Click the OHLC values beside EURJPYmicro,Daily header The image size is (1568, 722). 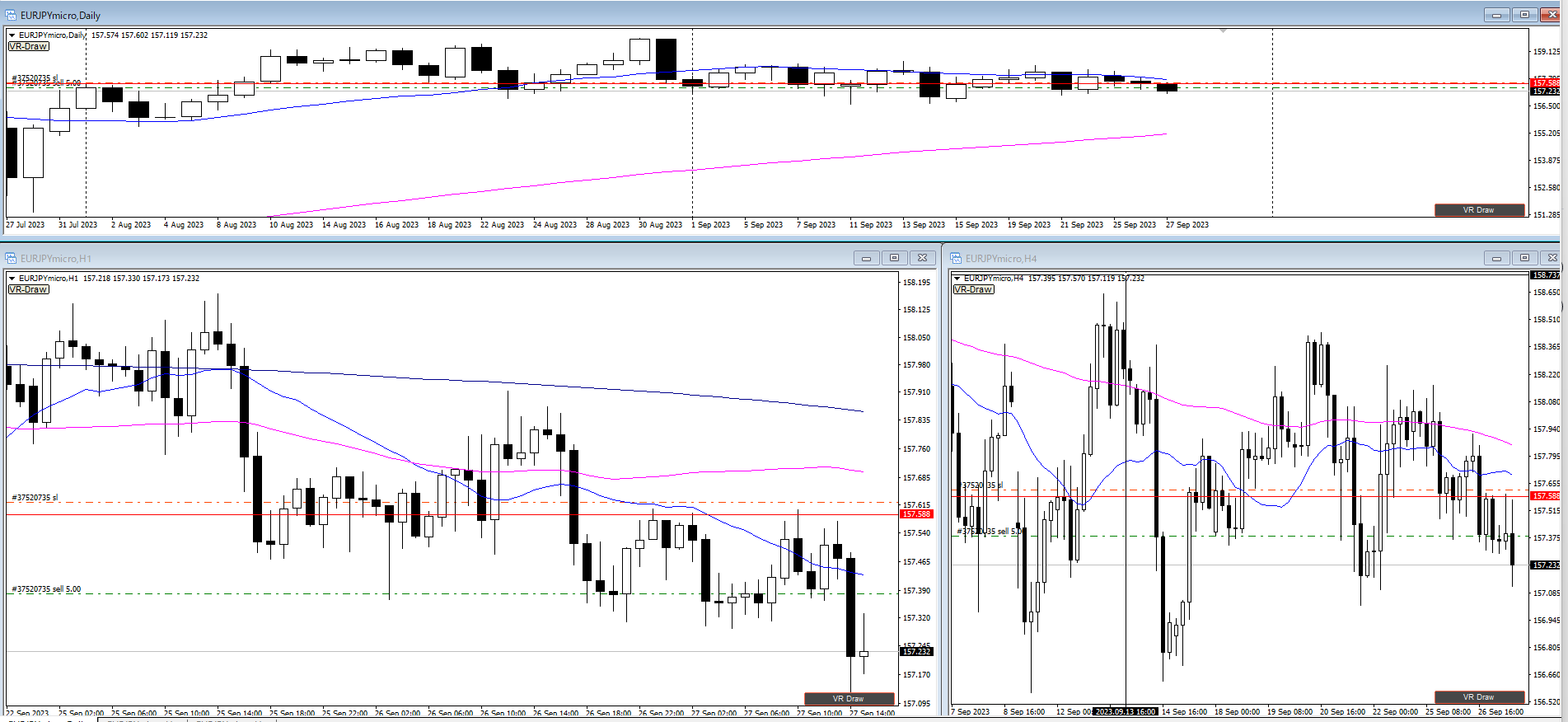tap(149, 35)
